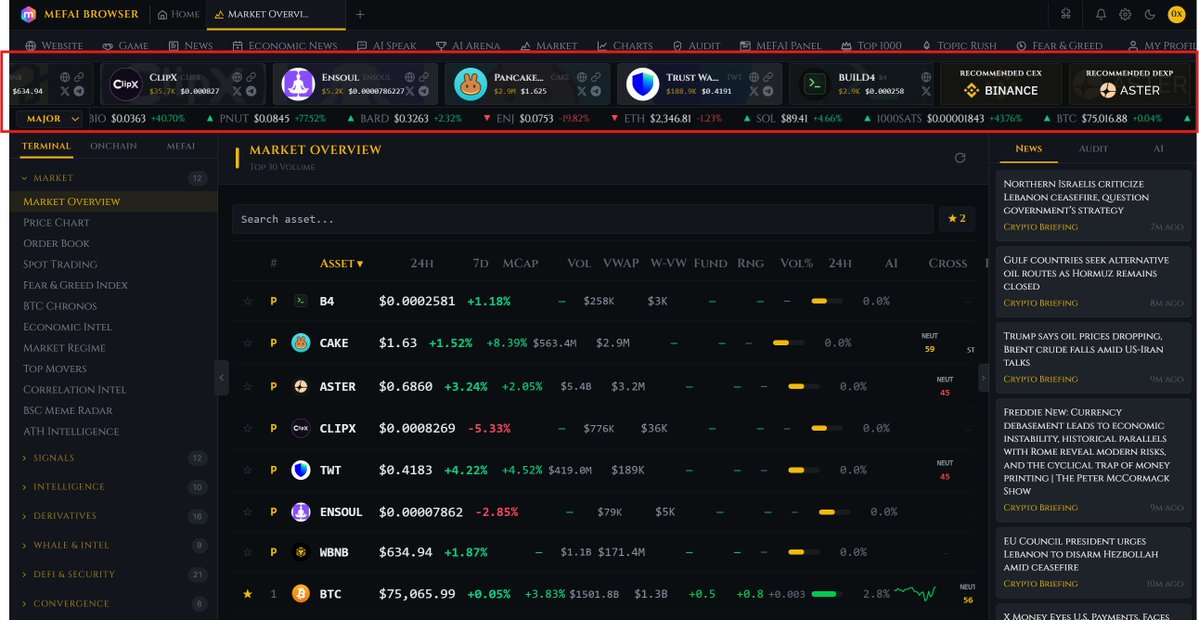
Task: Open the extensions puzzle icon in top bar
Action: pyautogui.click(x=1066, y=14)
